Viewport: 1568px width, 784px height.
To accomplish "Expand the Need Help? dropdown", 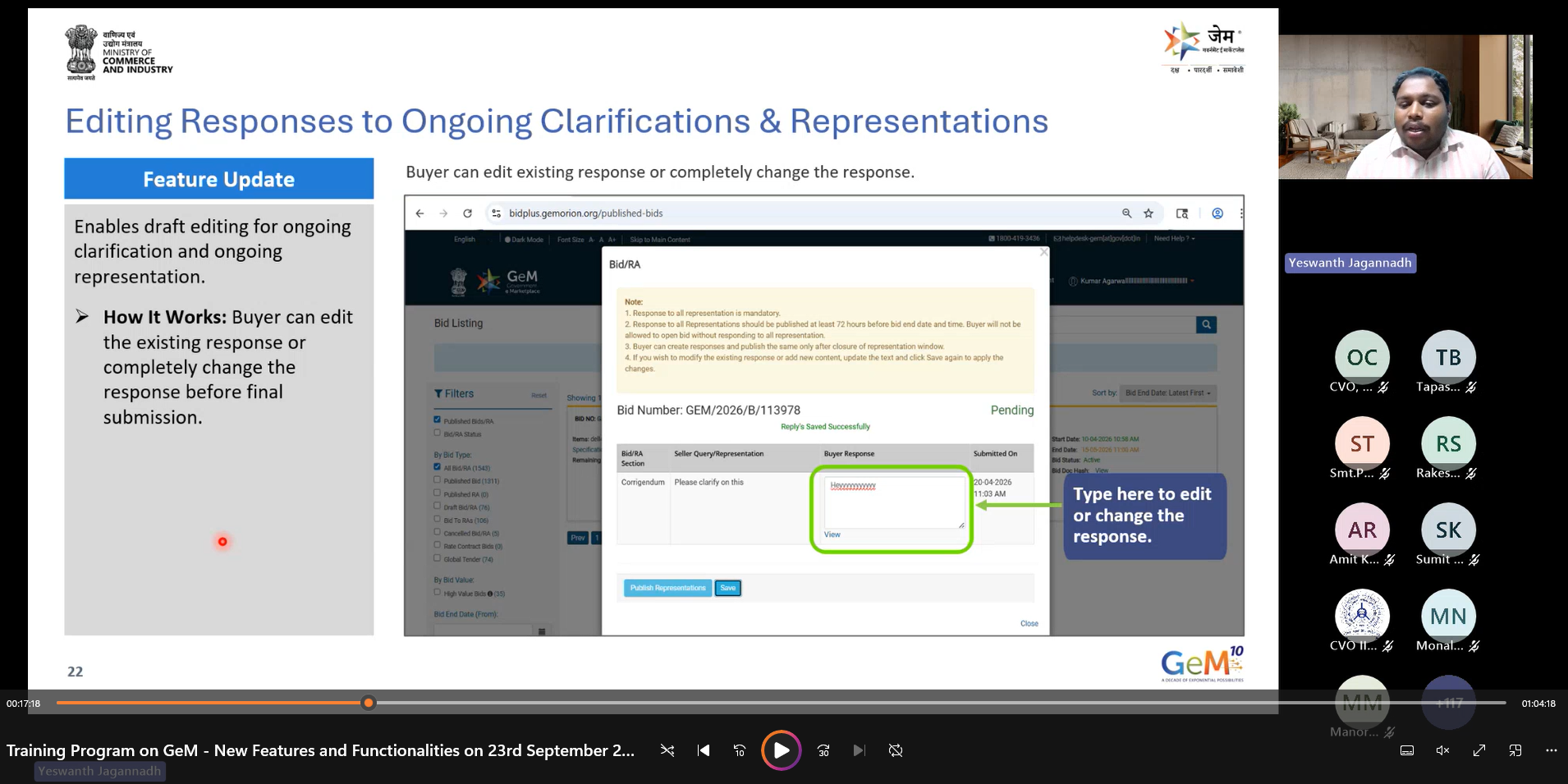I will (1175, 239).
